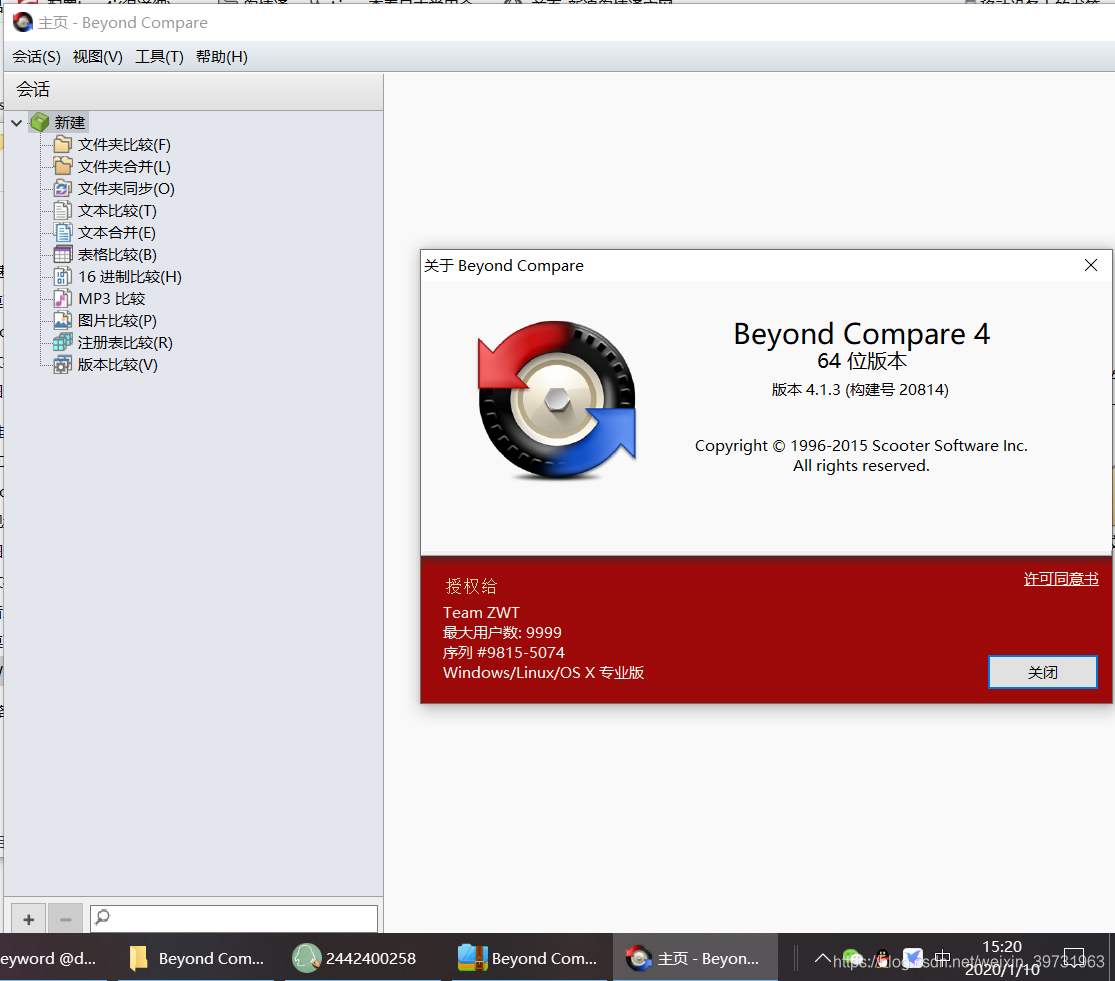The image size is (1115, 981).
Task: Click the 文件夹比较(F) folder icon
Action: pos(63,144)
